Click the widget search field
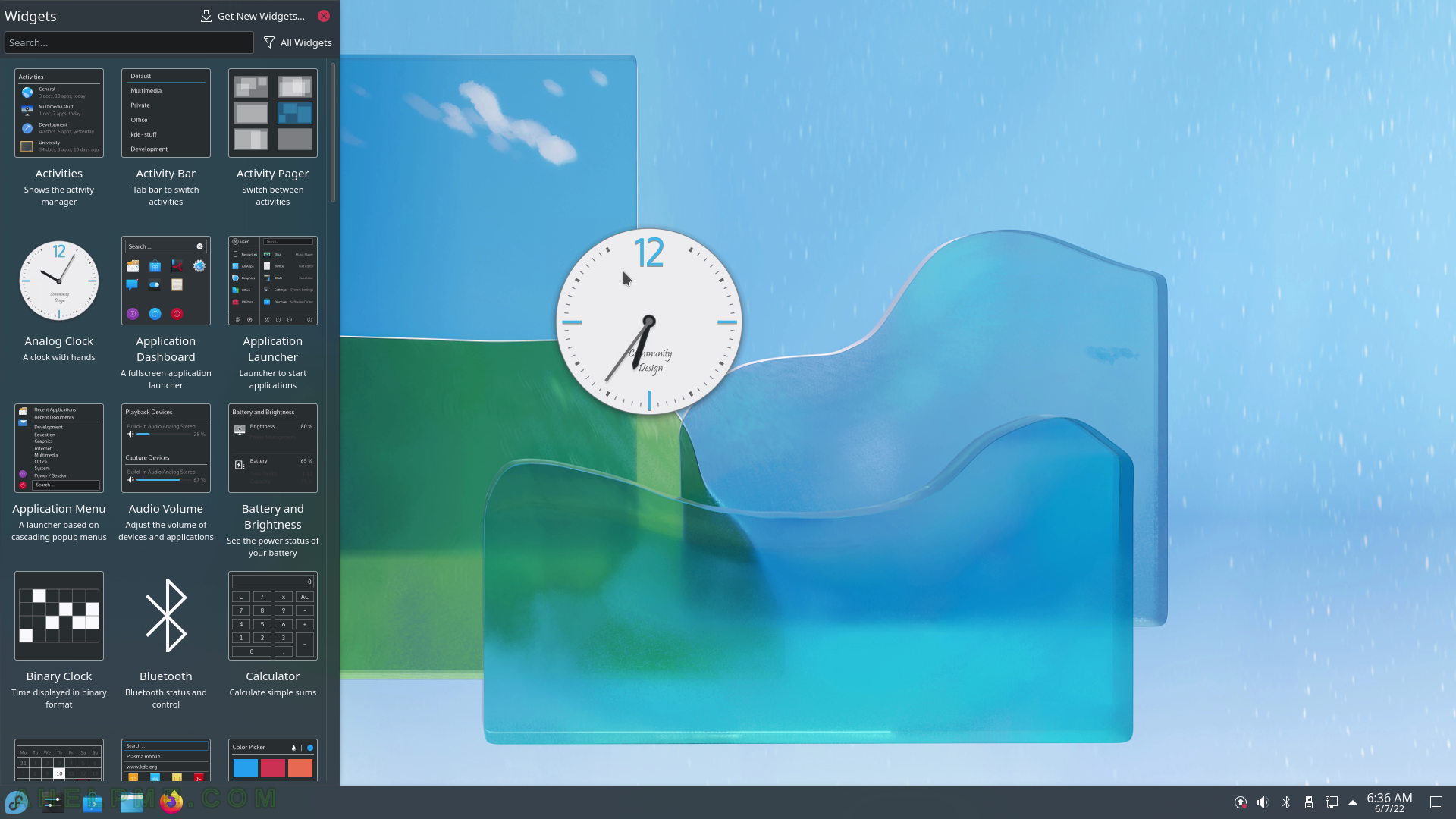Image resolution: width=1456 pixels, height=819 pixels. (x=129, y=42)
